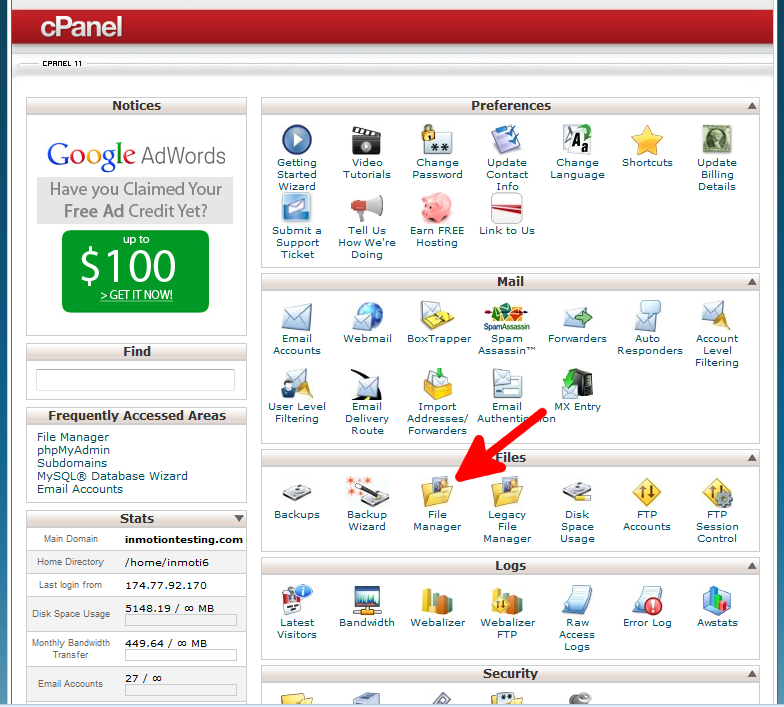Open the Latest Visitors icon

coord(297,600)
